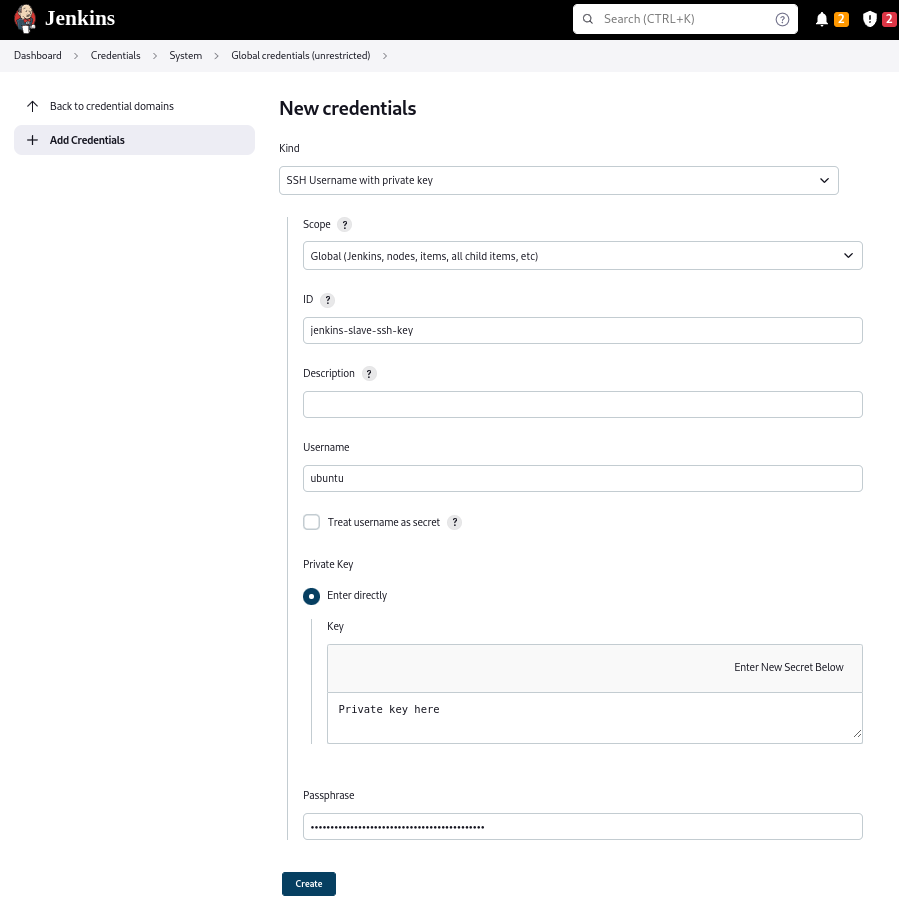
Task: Open the security warnings shield icon
Action: (869, 19)
